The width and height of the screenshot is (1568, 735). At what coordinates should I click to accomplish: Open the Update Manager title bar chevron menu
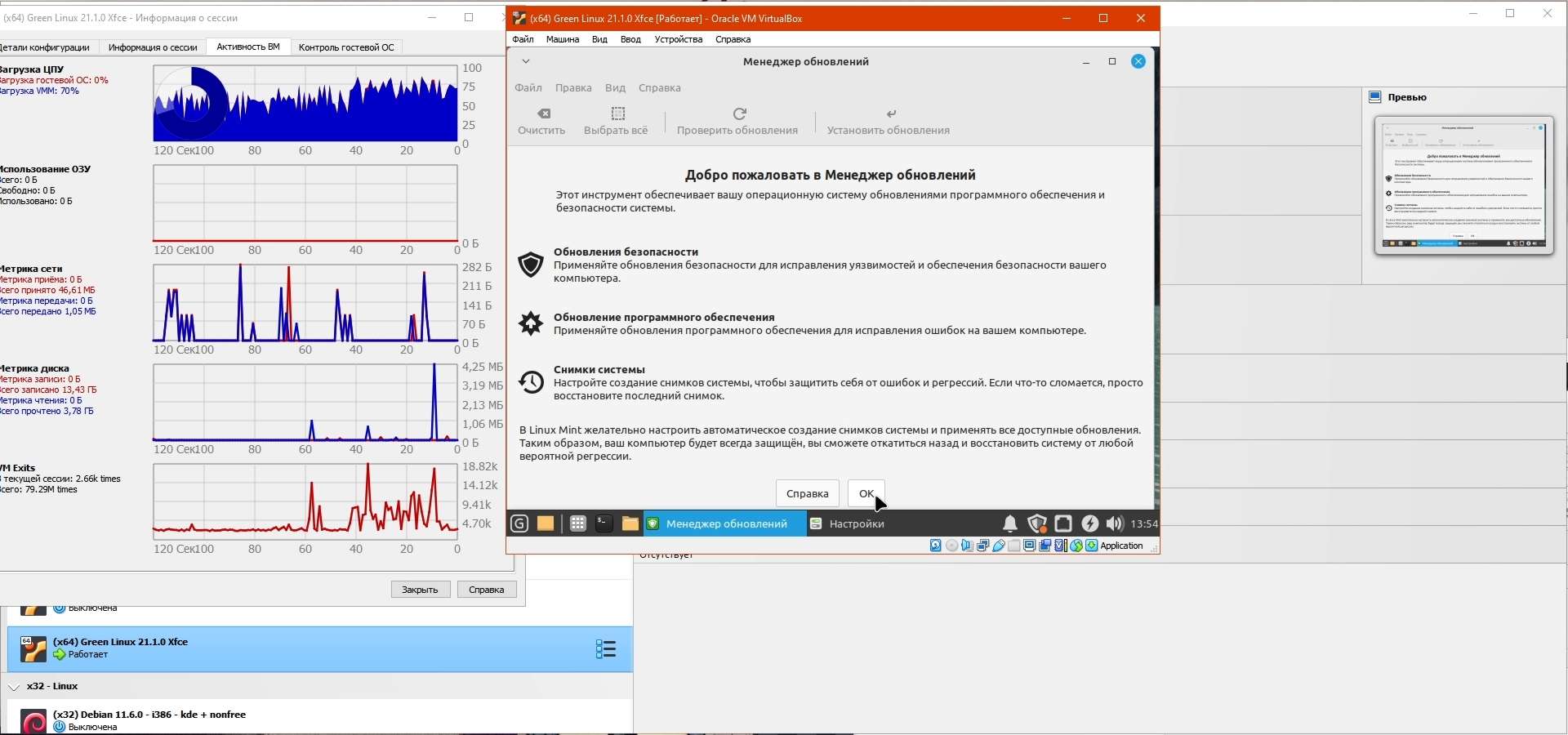[526, 61]
